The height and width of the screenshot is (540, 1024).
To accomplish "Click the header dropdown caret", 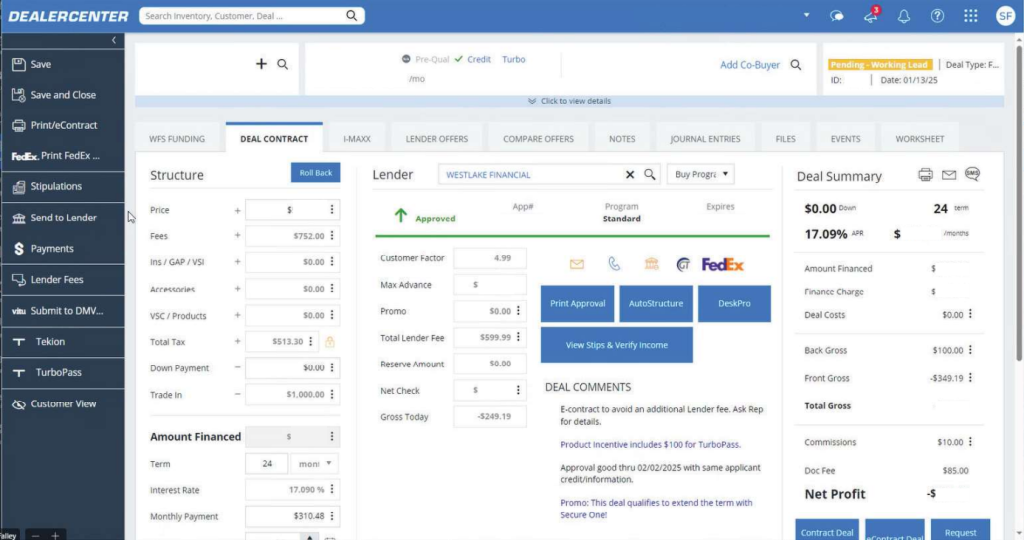I will click(x=807, y=15).
